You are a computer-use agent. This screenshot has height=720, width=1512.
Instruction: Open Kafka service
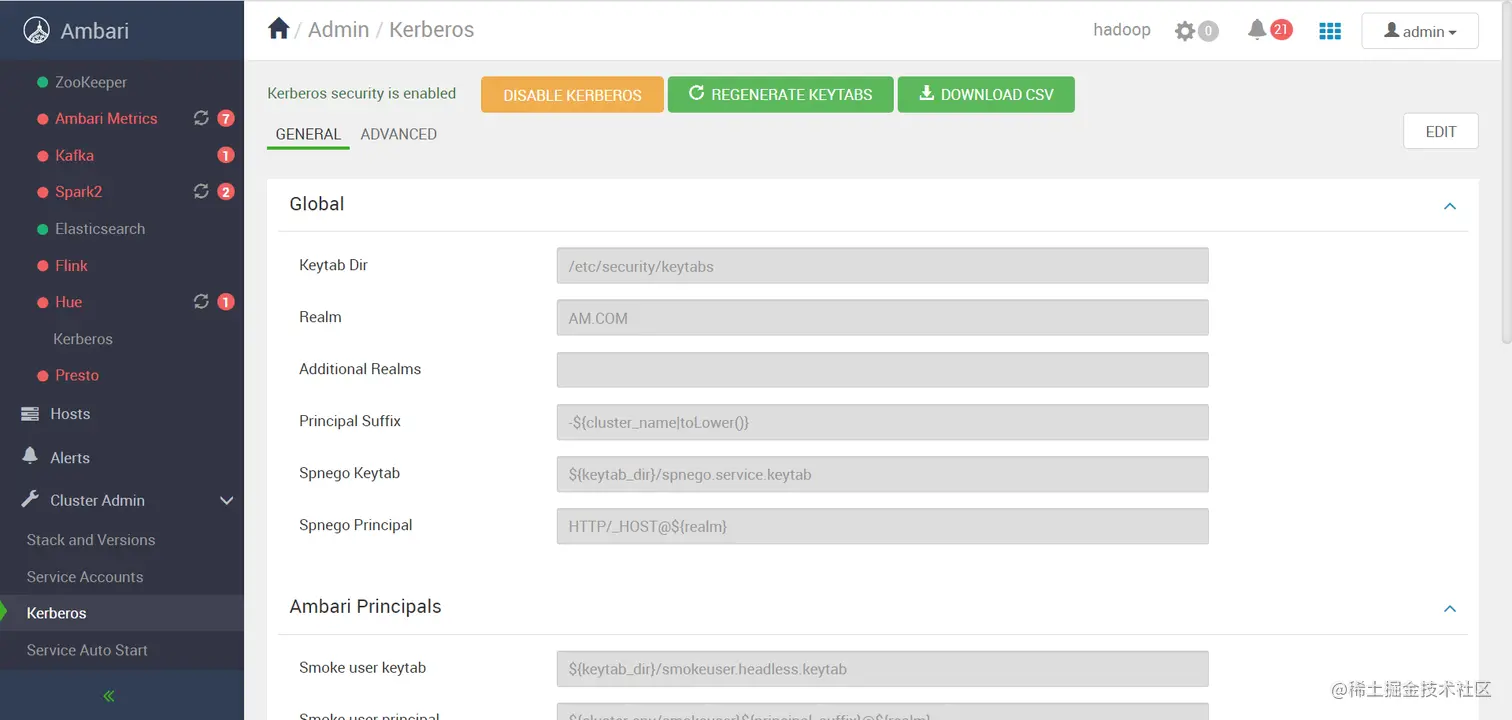[74, 155]
